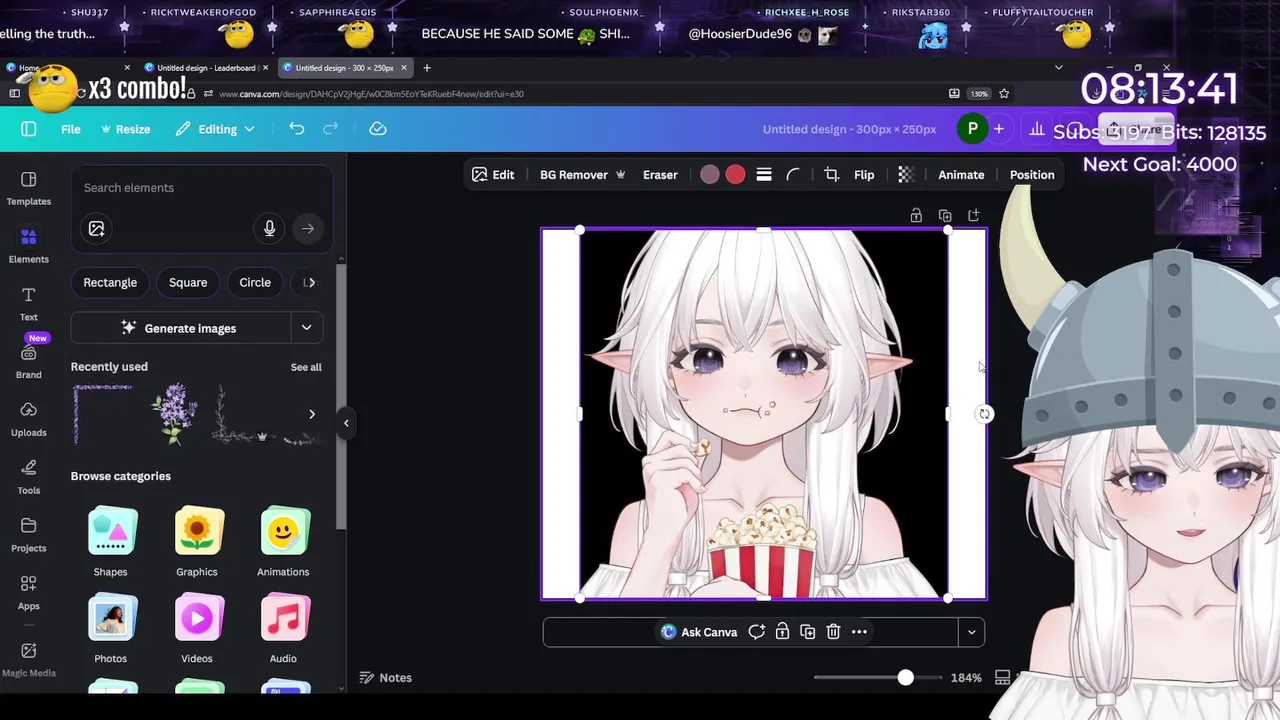Click the Flip button
Screen dimensions: 1280x720
coord(864,175)
